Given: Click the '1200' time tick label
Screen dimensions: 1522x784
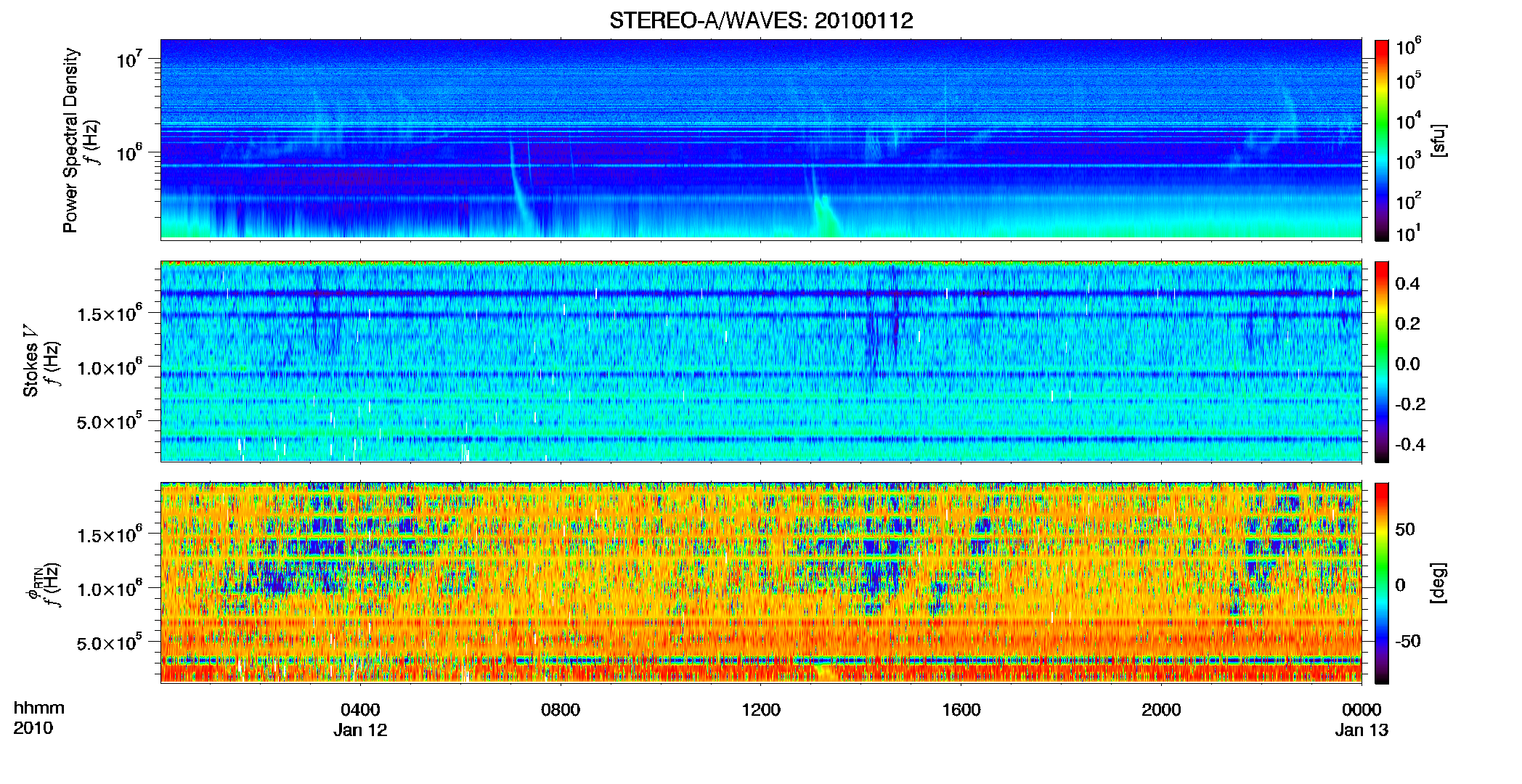Looking at the screenshot, I should click(761, 710).
